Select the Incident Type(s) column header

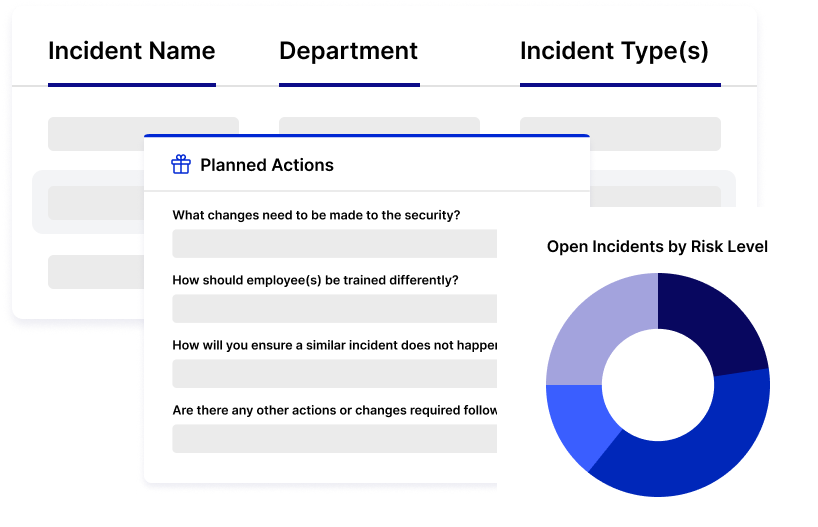coord(615,51)
